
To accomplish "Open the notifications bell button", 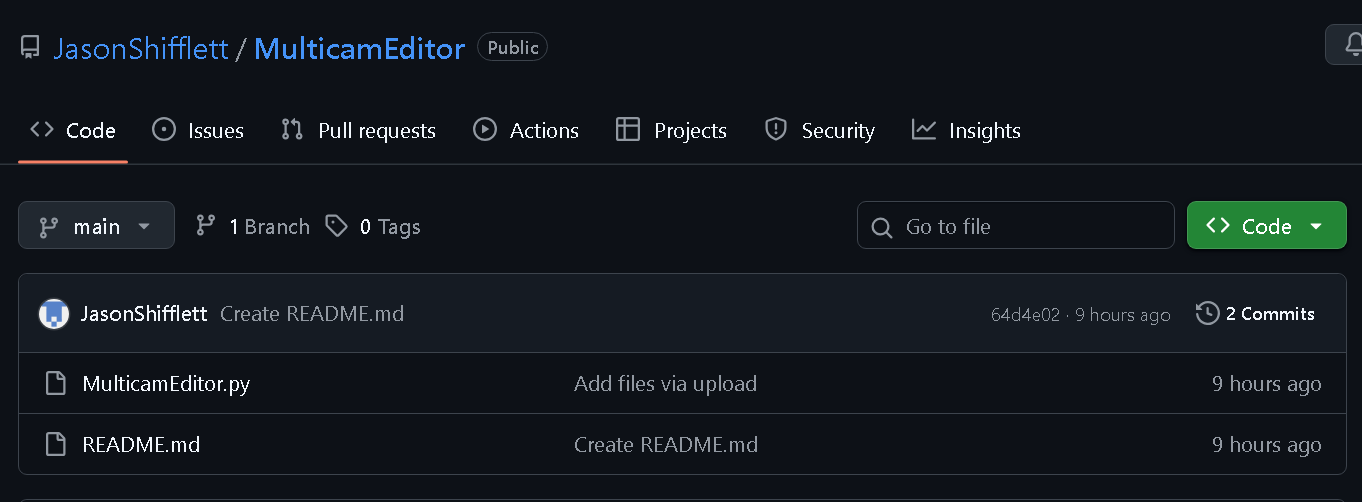I will coord(1347,46).
